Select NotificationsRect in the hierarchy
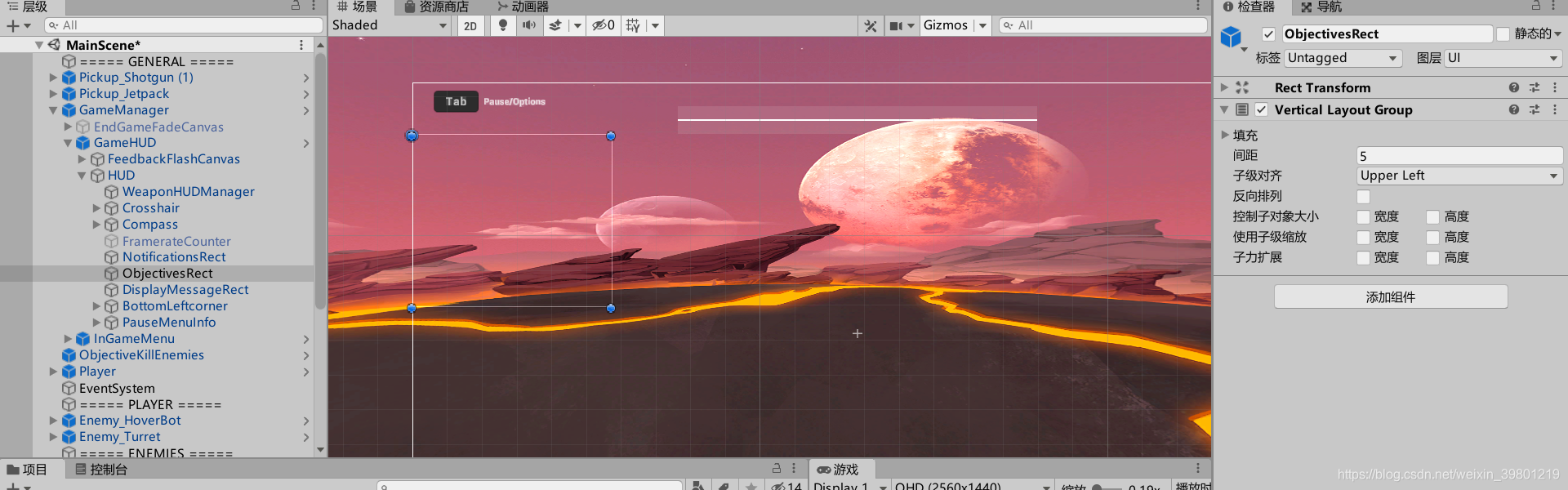Image resolution: width=1568 pixels, height=490 pixels. pyautogui.click(x=174, y=257)
